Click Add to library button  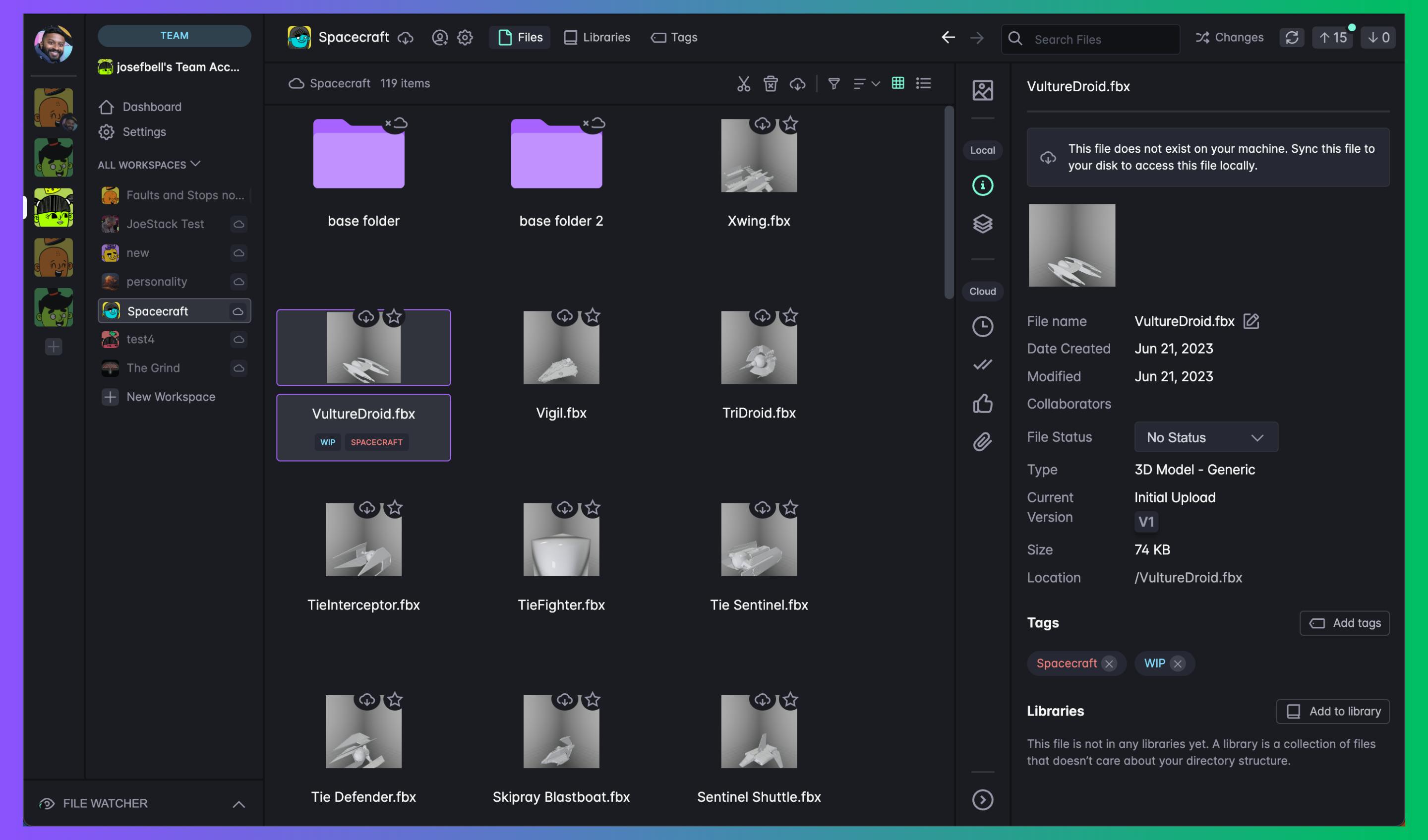click(x=1332, y=712)
